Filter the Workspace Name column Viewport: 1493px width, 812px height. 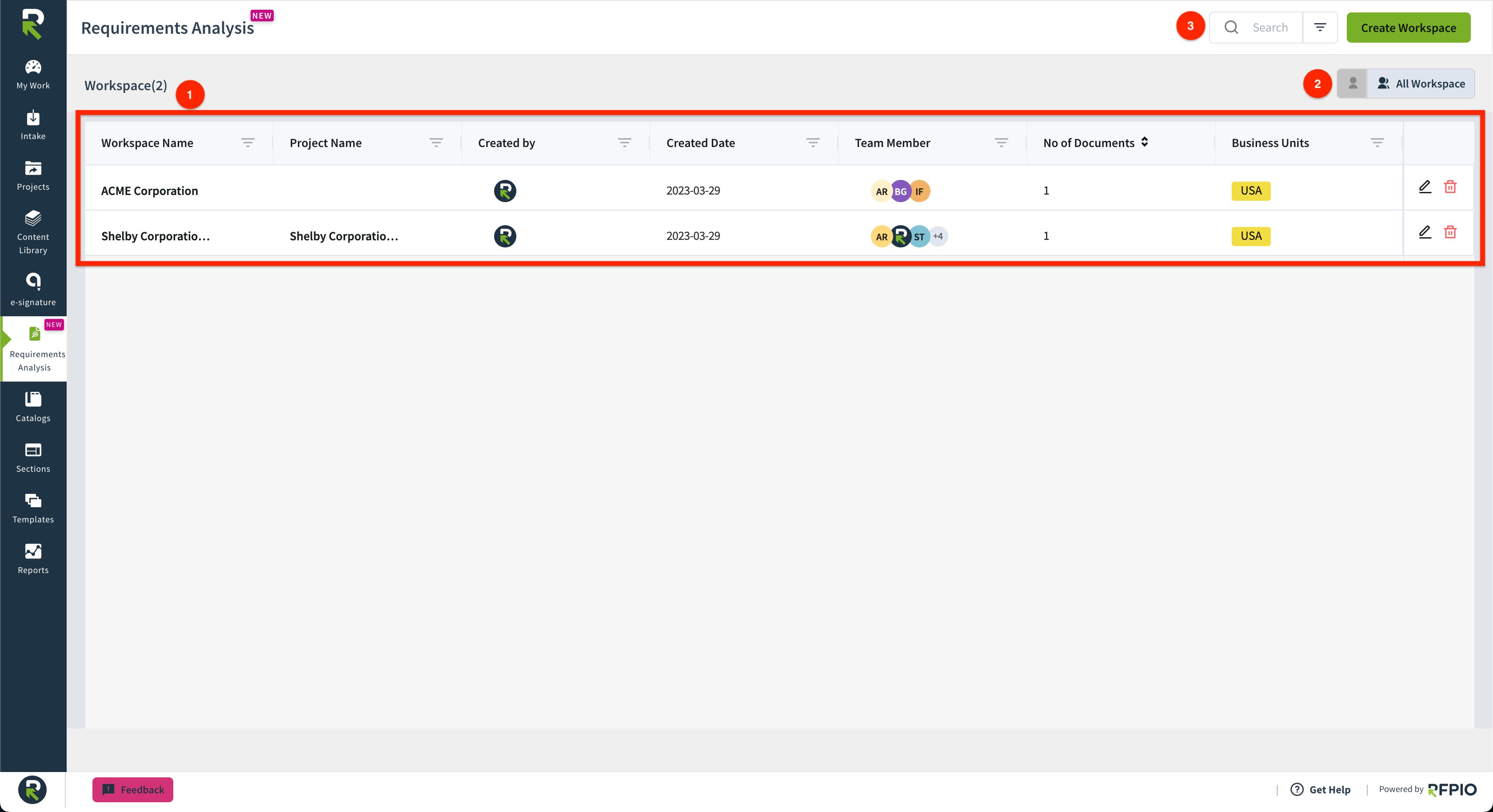click(x=248, y=143)
